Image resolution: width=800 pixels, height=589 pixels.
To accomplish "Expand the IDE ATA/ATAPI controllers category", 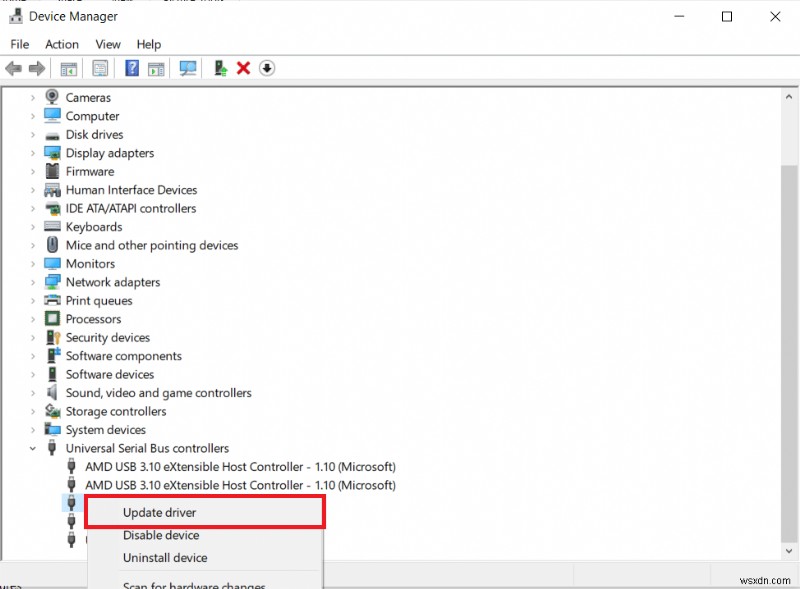I will pyautogui.click(x=33, y=208).
